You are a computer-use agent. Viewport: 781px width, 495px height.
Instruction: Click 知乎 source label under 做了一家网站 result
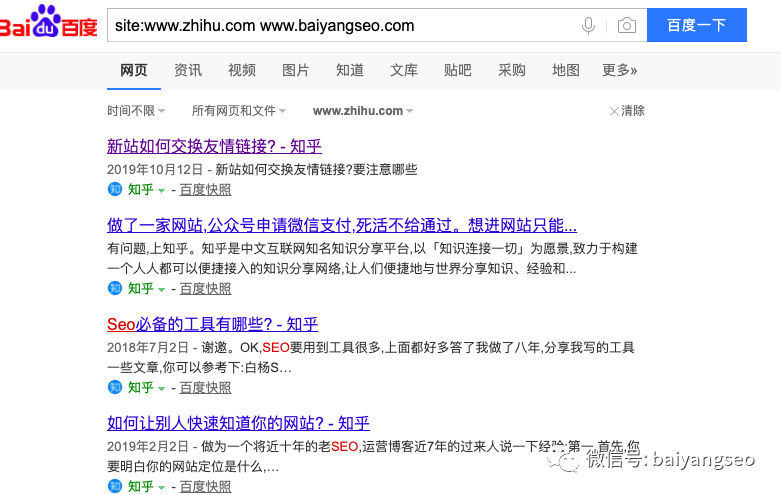[x=140, y=288]
